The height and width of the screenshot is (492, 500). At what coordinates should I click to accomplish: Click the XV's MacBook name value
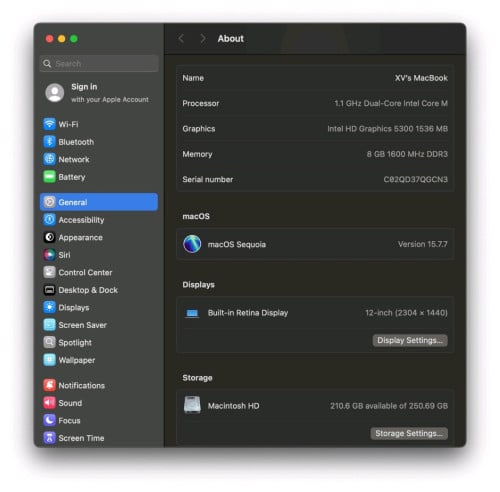click(421, 78)
